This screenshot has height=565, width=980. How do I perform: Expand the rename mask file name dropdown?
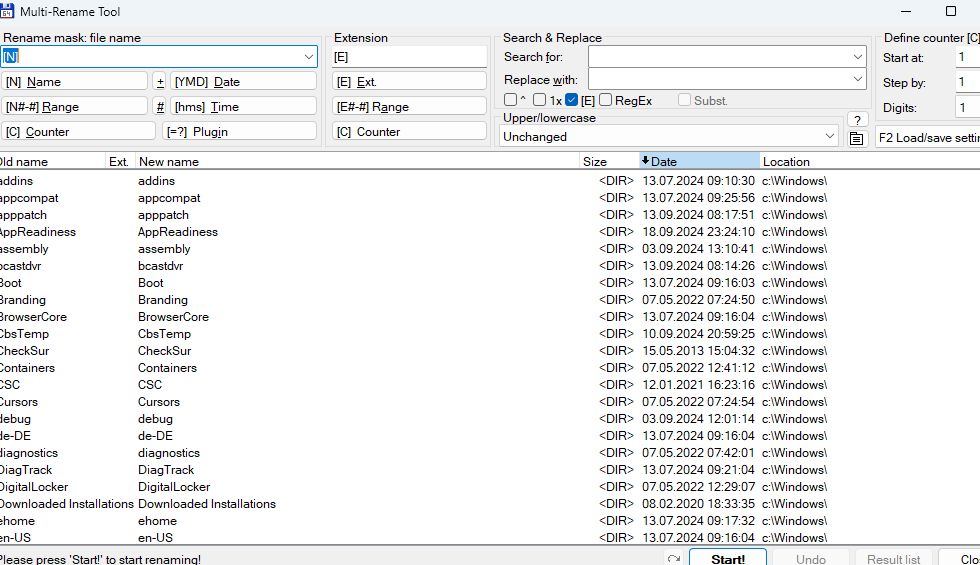[309, 57]
